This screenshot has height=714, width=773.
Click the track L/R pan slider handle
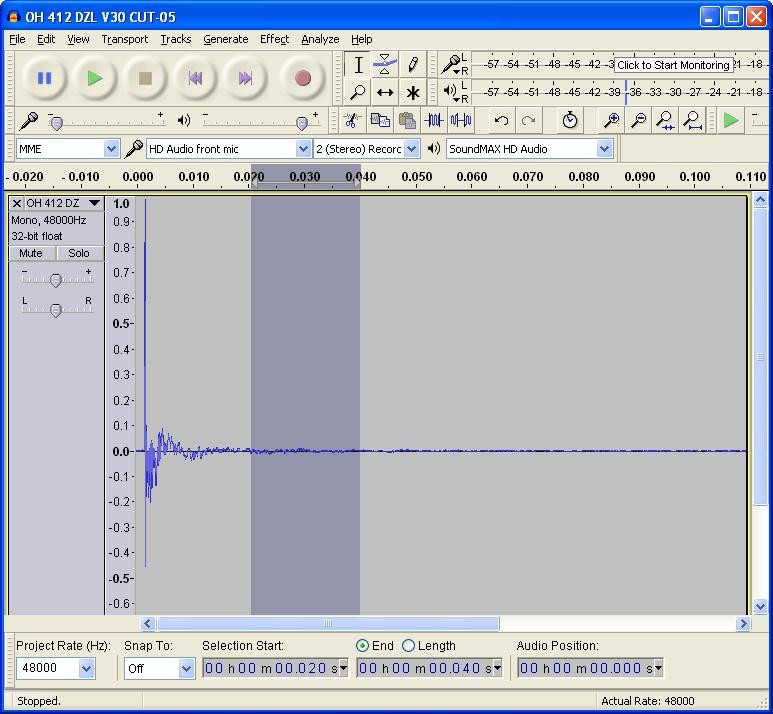[56, 310]
